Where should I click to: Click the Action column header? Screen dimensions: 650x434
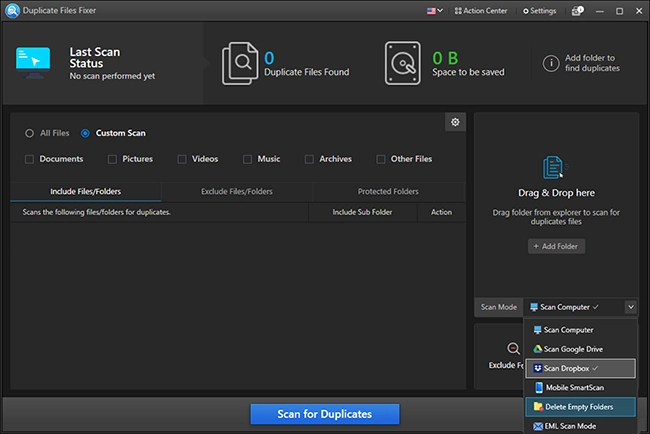pos(441,212)
